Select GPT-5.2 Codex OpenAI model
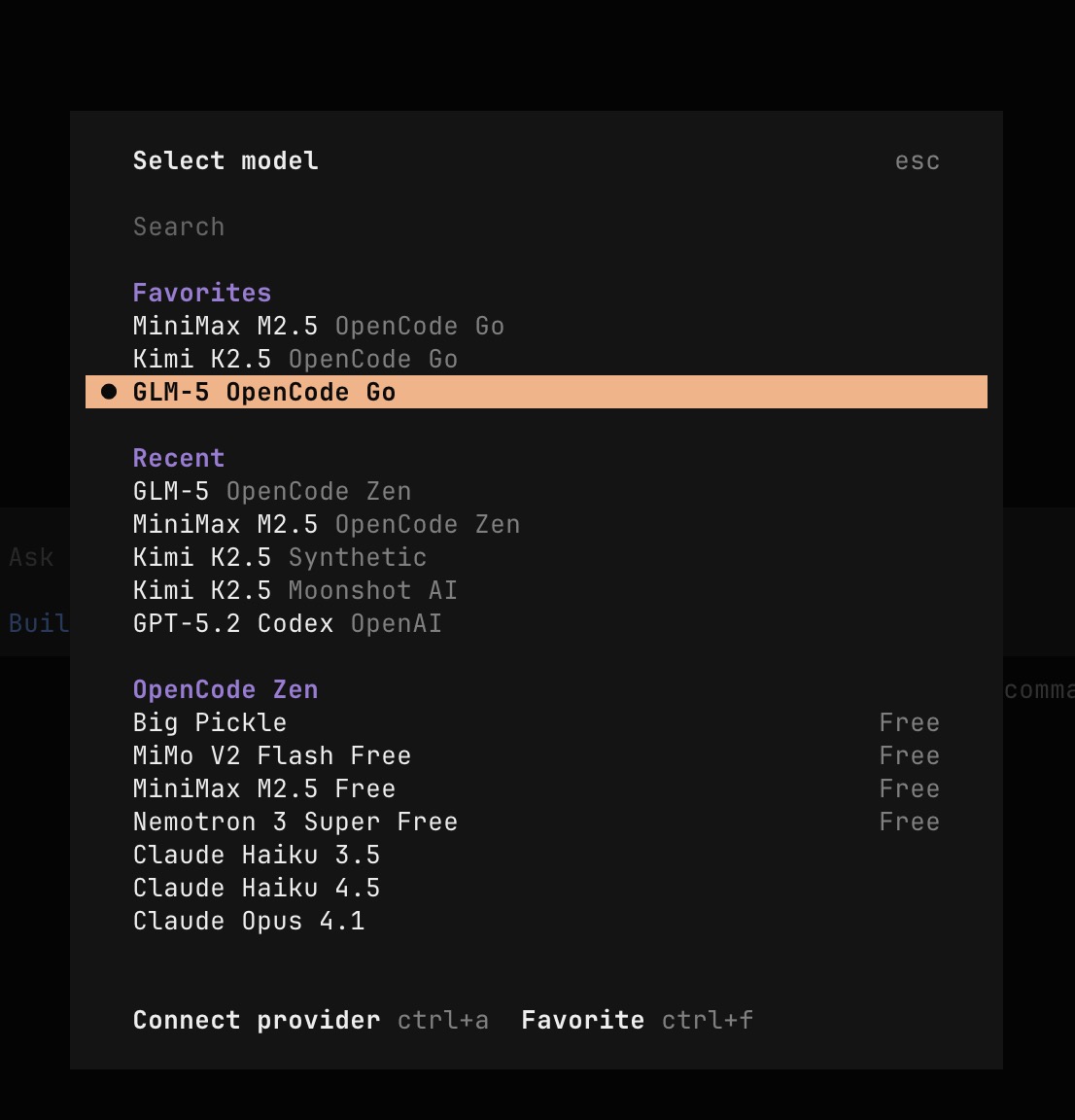The height and width of the screenshot is (1120, 1075). [287, 623]
